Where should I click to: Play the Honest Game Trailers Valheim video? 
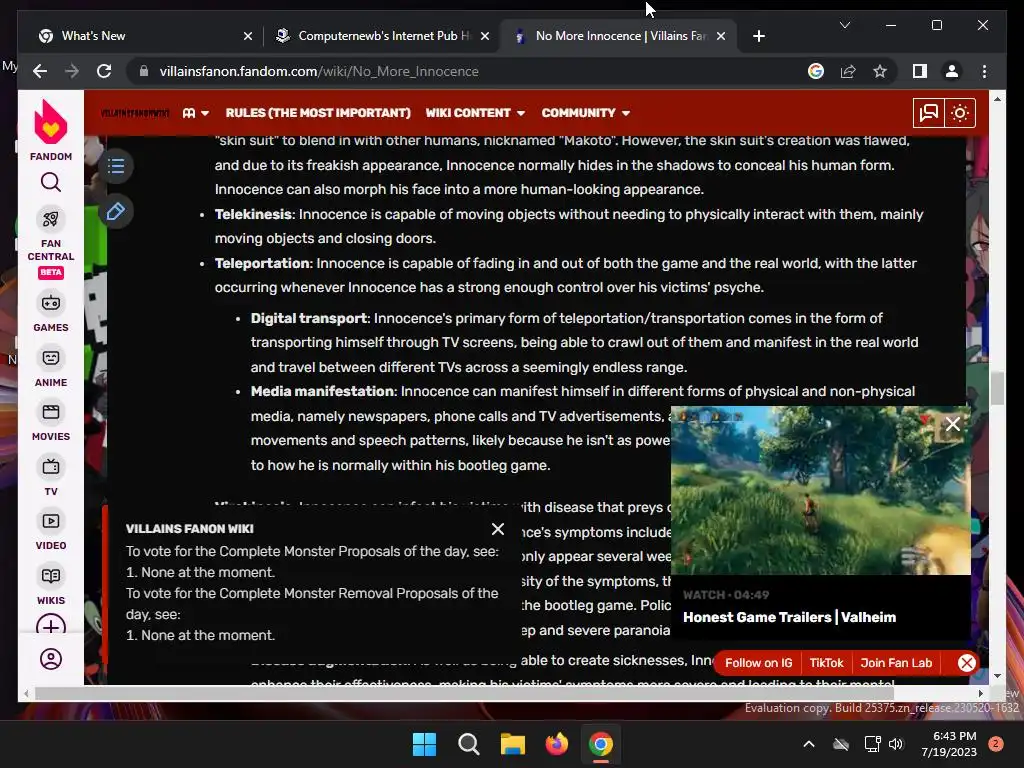coord(821,490)
